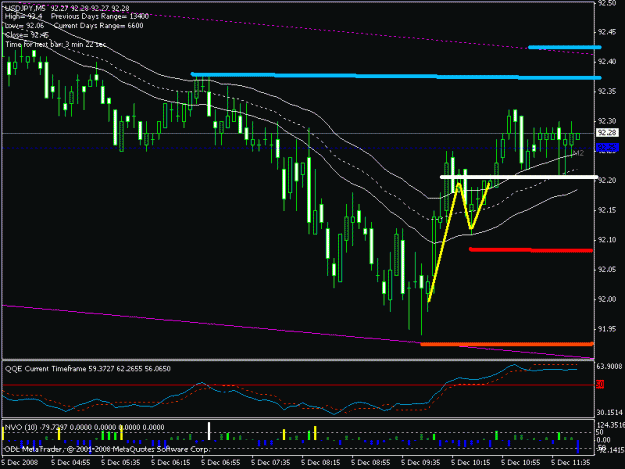Click the 92.40 price axis label
625x469 pixels.
(x=607, y=61)
